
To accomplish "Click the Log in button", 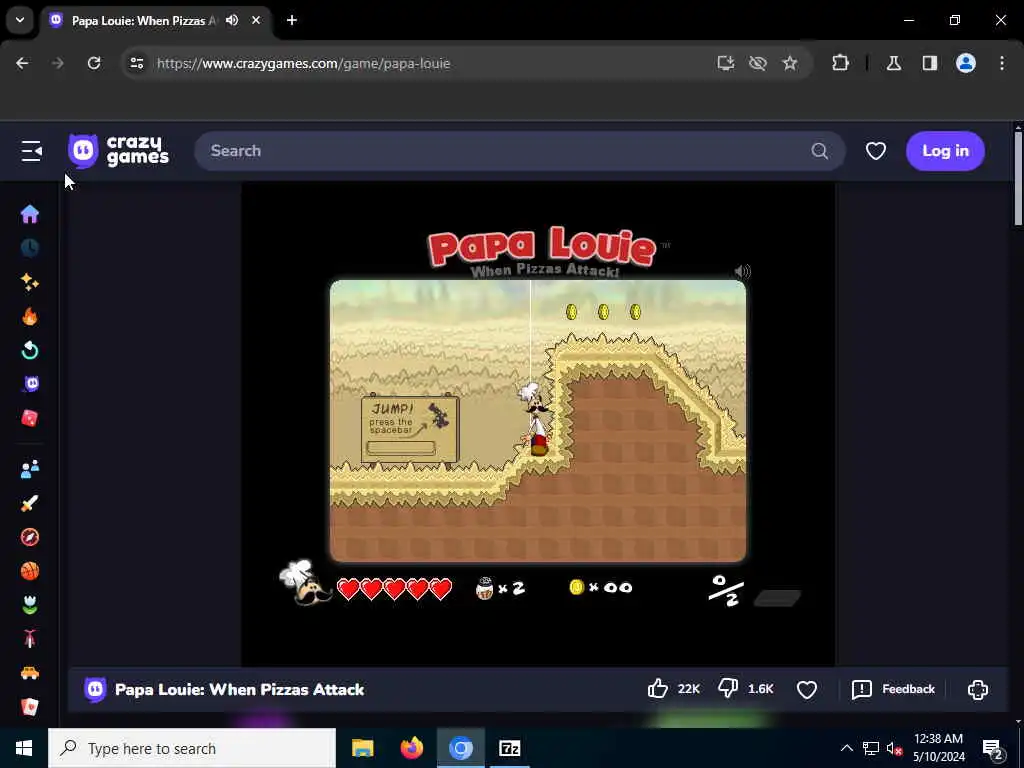I will click(945, 151).
